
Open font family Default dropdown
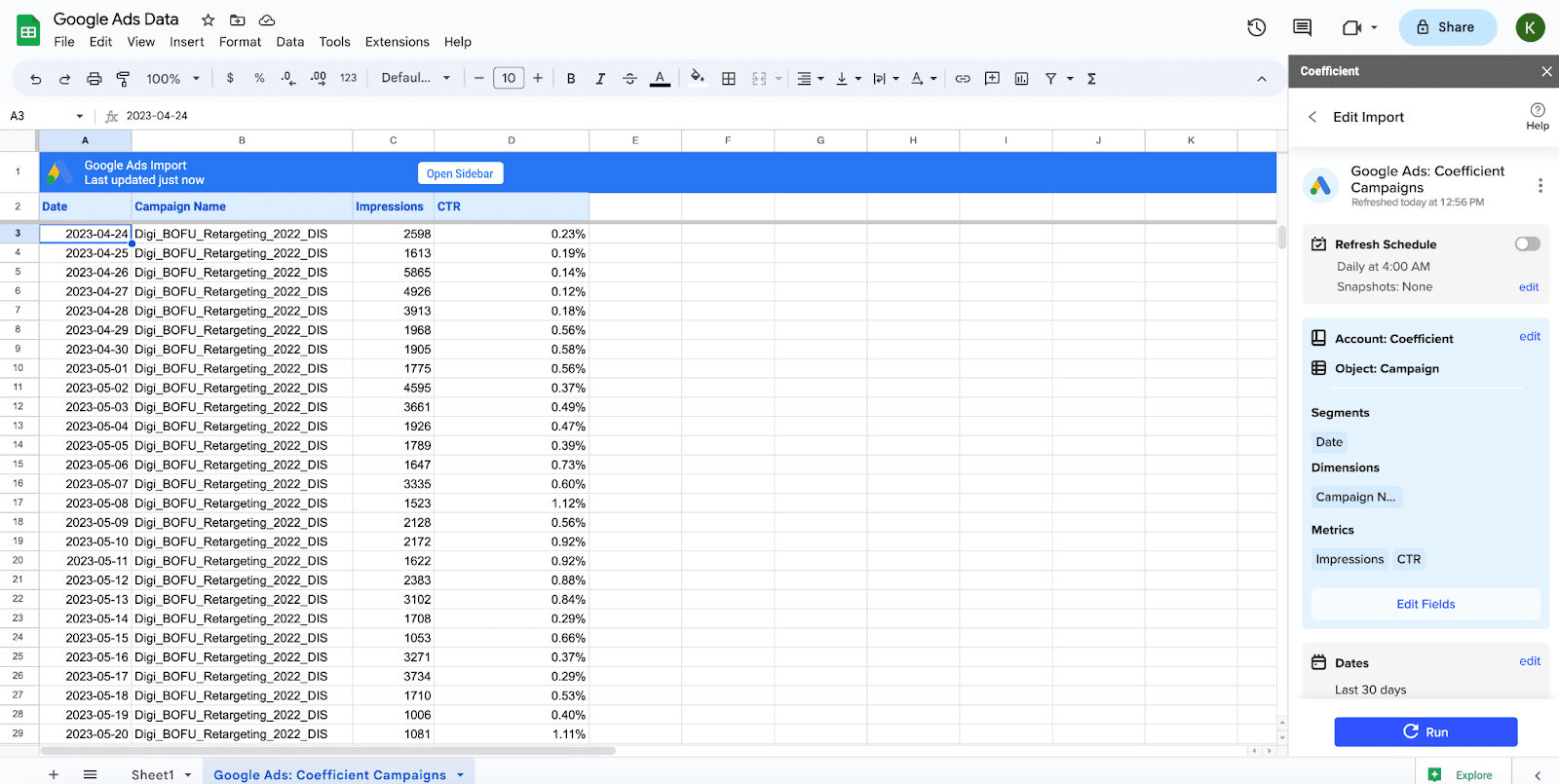416,78
